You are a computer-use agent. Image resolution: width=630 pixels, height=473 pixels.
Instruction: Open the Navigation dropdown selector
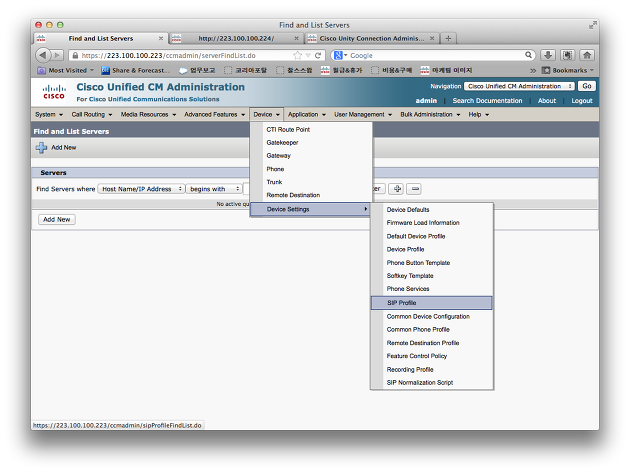coord(519,86)
